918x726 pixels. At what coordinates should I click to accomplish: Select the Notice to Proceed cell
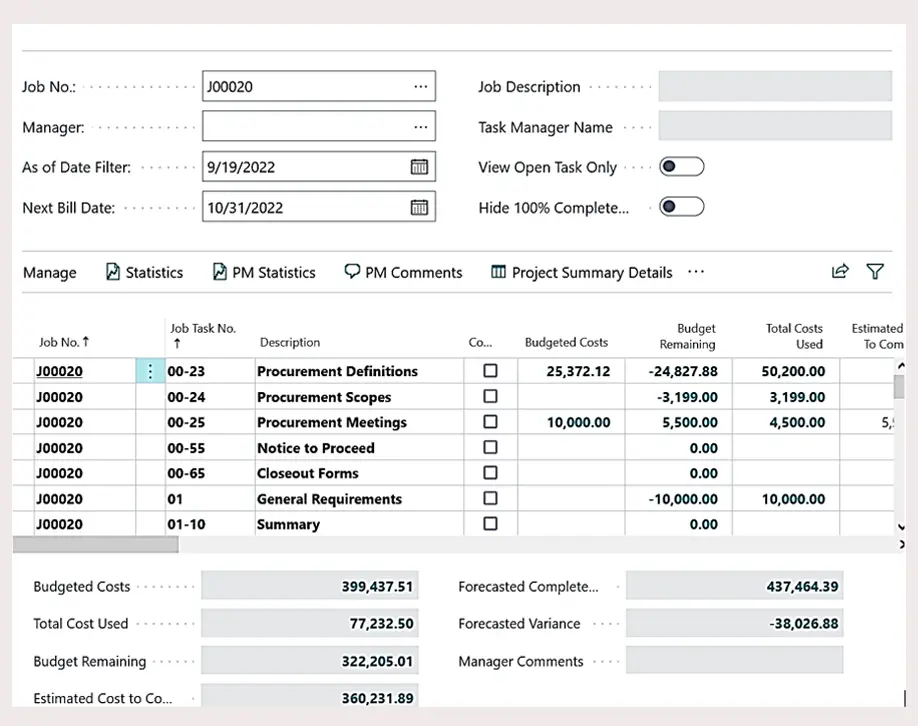tap(359, 448)
